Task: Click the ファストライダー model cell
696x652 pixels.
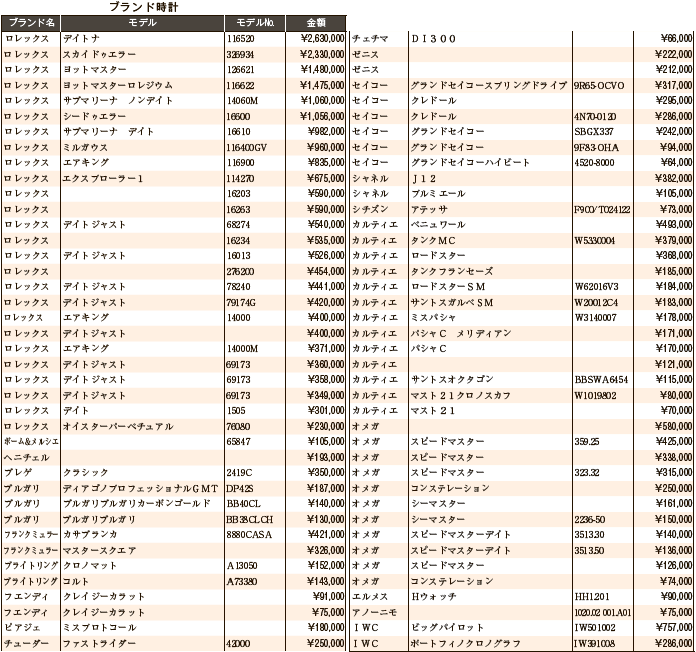Action: (x=99, y=643)
